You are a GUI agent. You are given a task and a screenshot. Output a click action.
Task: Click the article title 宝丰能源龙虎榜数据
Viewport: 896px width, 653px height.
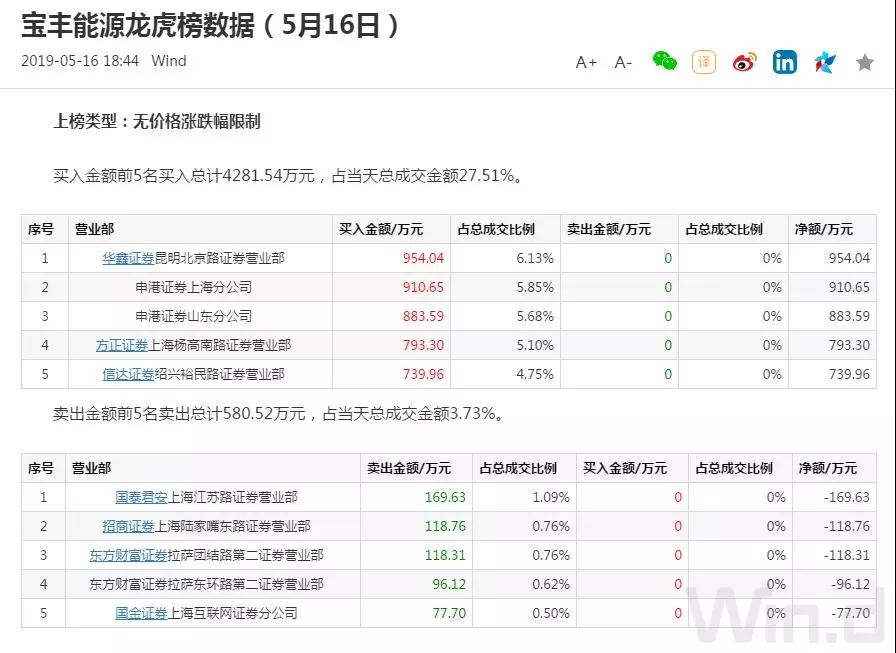pos(209,26)
